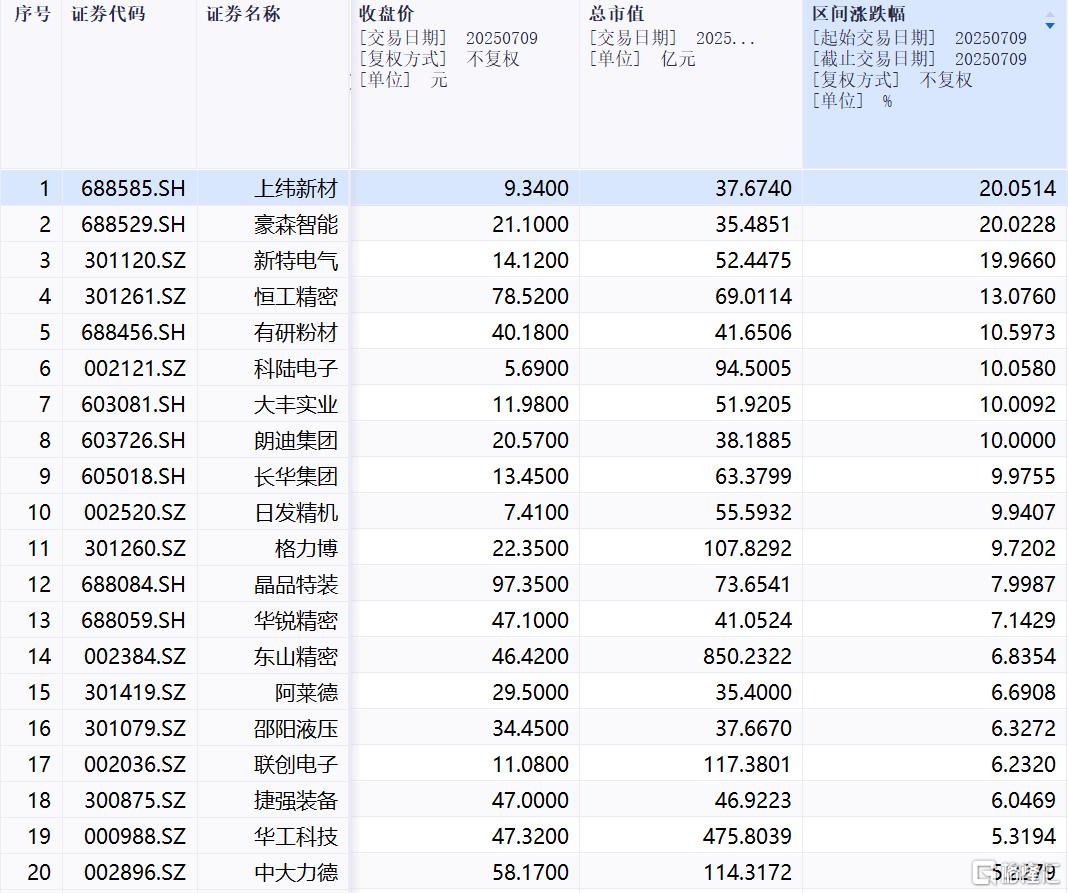Viewport: 1068px width, 893px height.
Task: Select the 证券代码 column header
Action: coord(108,14)
